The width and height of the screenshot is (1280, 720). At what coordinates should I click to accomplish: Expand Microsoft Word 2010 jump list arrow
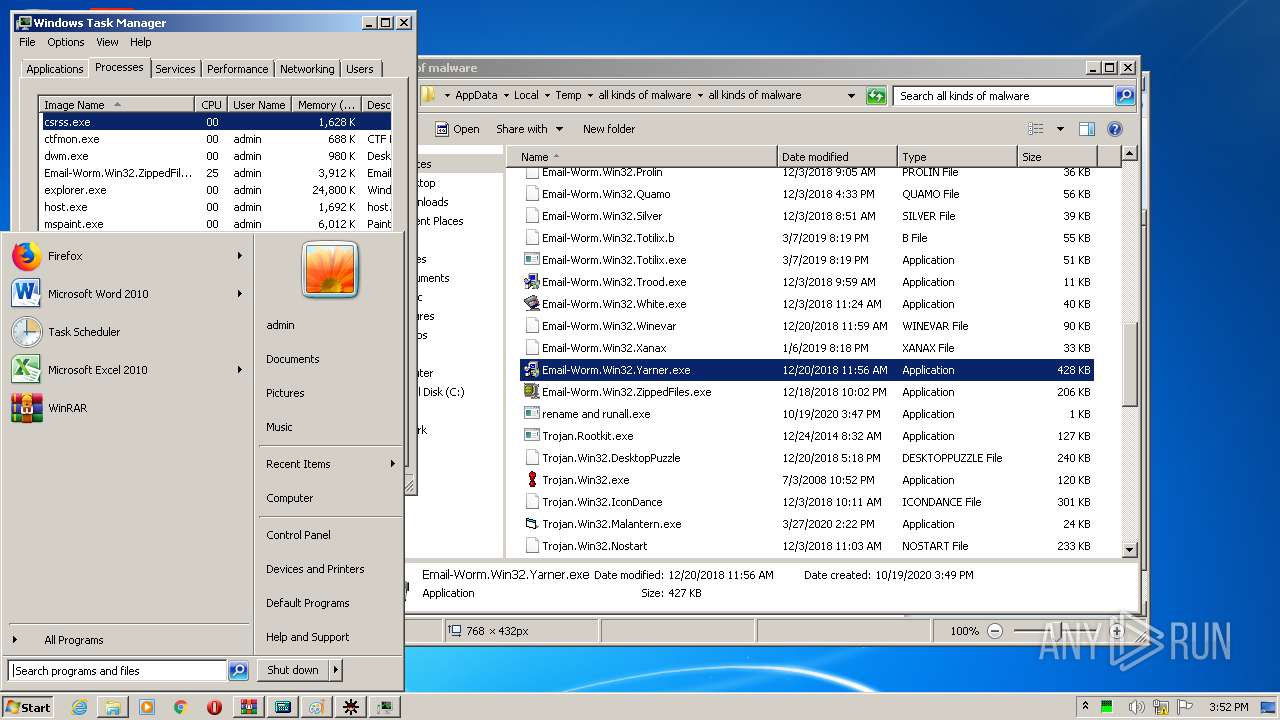pos(240,294)
